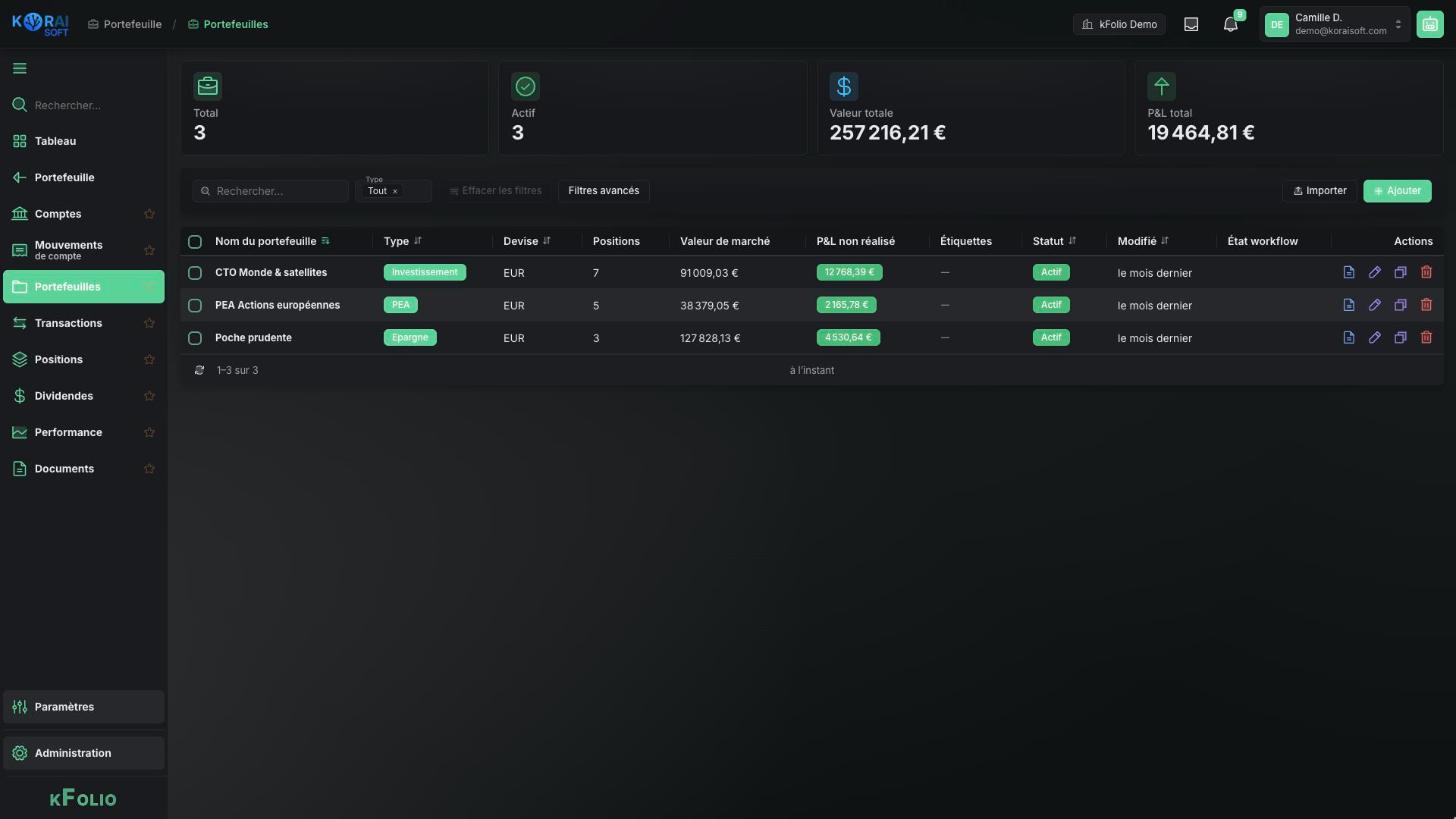Viewport: 1456px width, 819px height.
Task: Delete Poche prudente with trash icon
Action: (x=1427, y=338)
